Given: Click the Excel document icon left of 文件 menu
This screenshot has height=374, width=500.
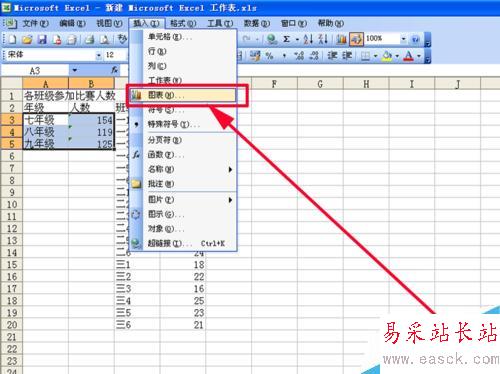Looking at the screenshot, I should tap(10, 23).
